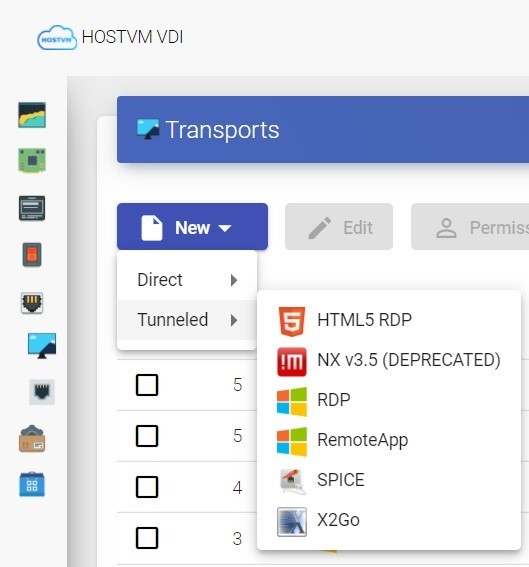Screen dimensions: 529x567
Task: Expand the Tunneled submenu arrow
Action: point(234,320)
